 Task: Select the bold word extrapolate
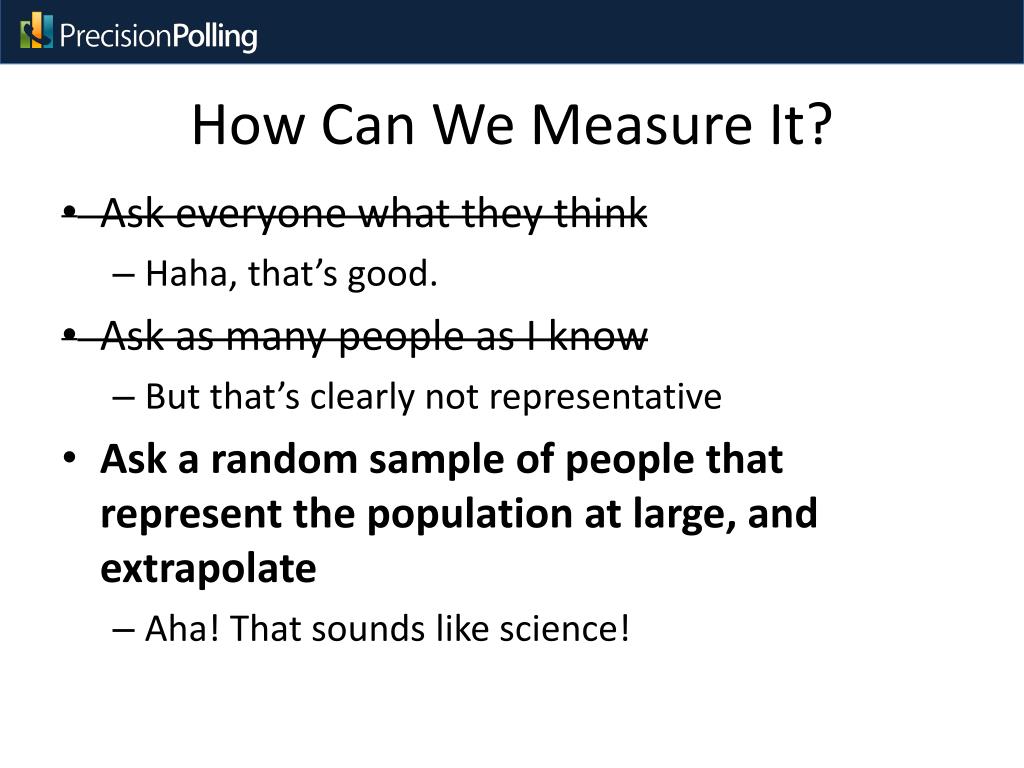(x=208, y=568)
